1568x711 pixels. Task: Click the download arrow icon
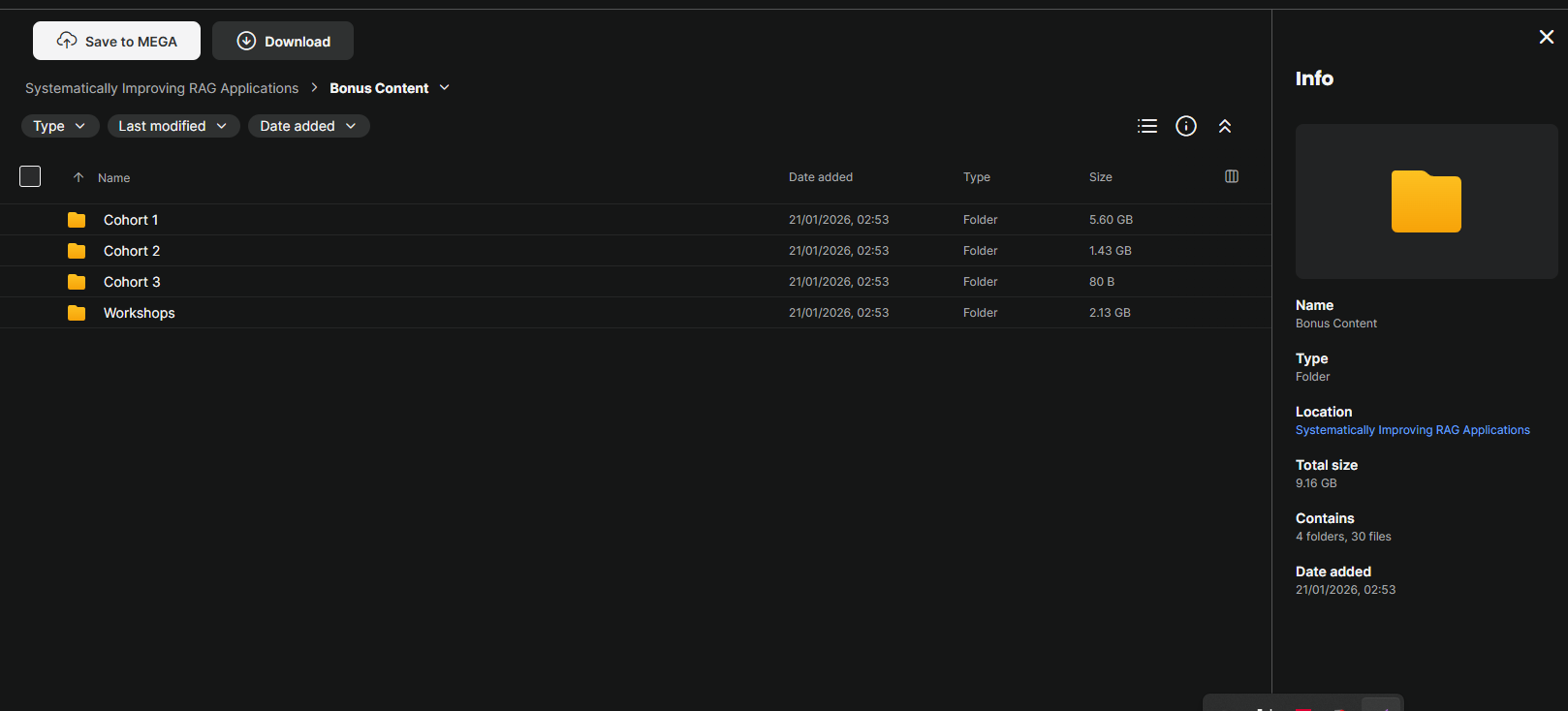[246, 41]
